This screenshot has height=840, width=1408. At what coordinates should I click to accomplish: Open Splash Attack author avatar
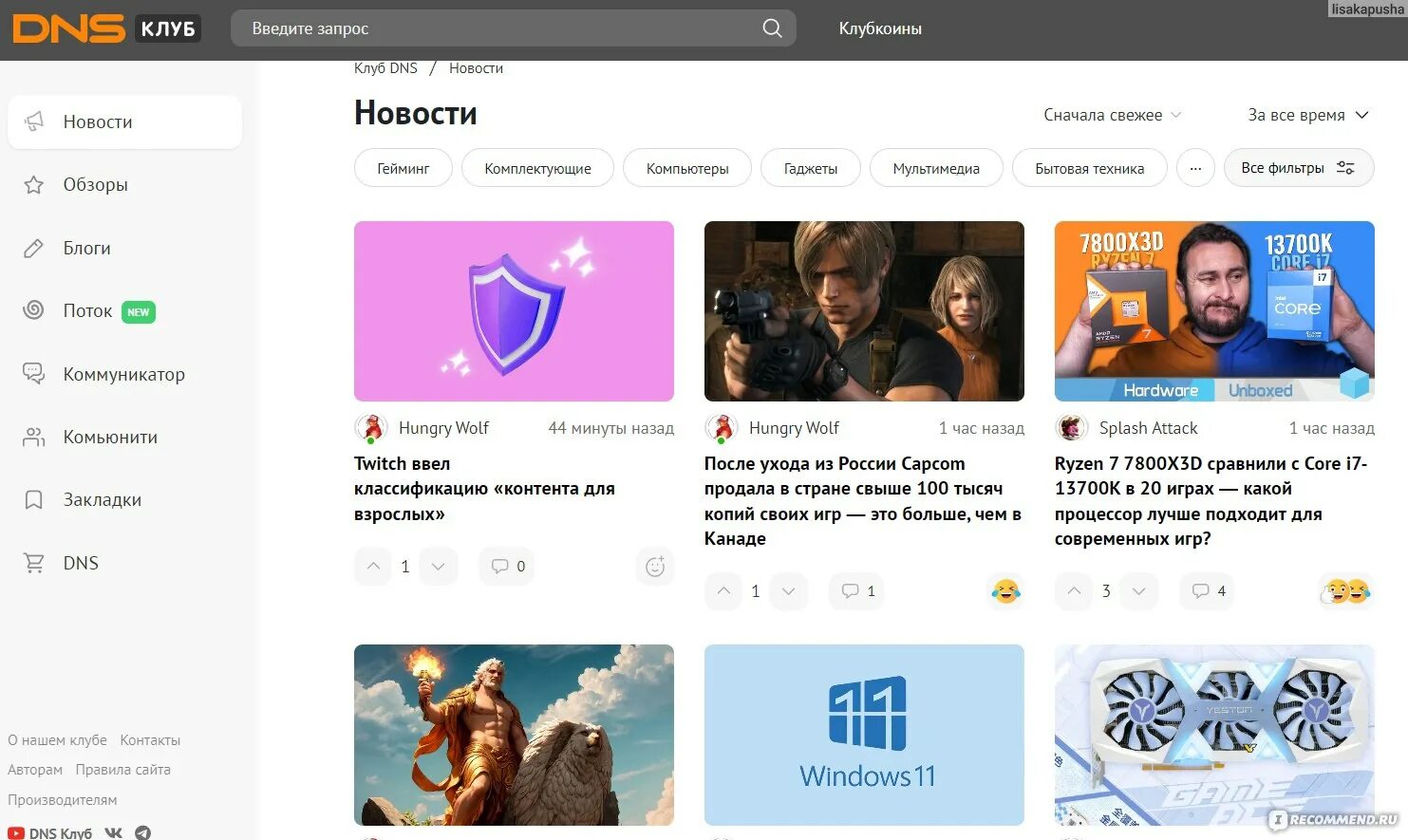pyautogui.click(x=1072, y=428)
